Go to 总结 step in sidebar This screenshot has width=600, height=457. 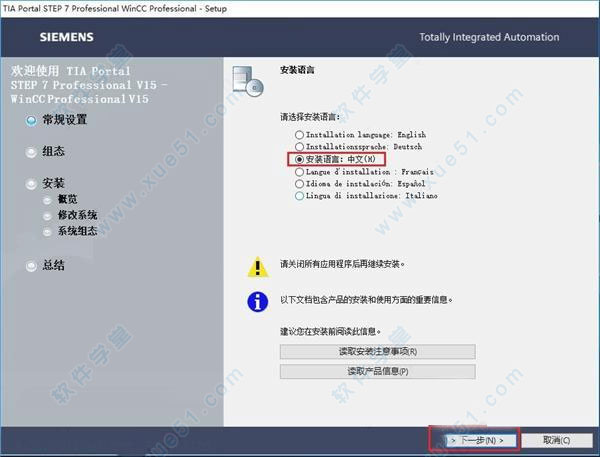53,265
